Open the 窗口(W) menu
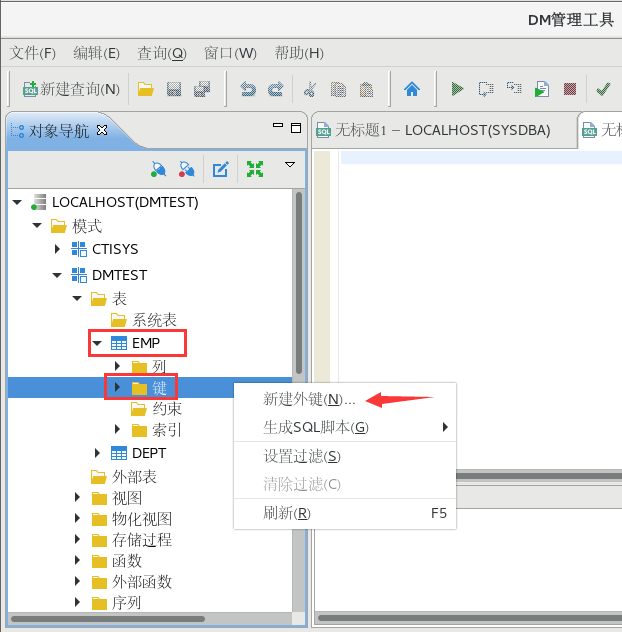 click(x=230, y=53)
